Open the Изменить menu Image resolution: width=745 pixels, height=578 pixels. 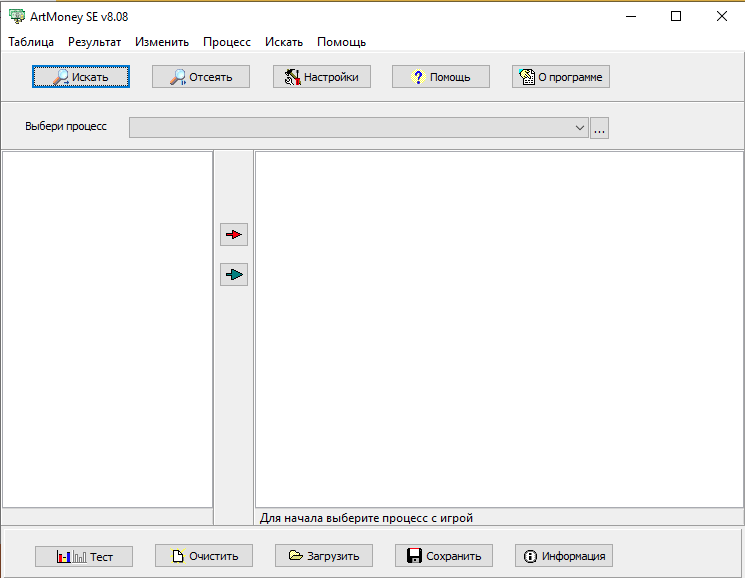pyautogui.click(x=162, y=42)
